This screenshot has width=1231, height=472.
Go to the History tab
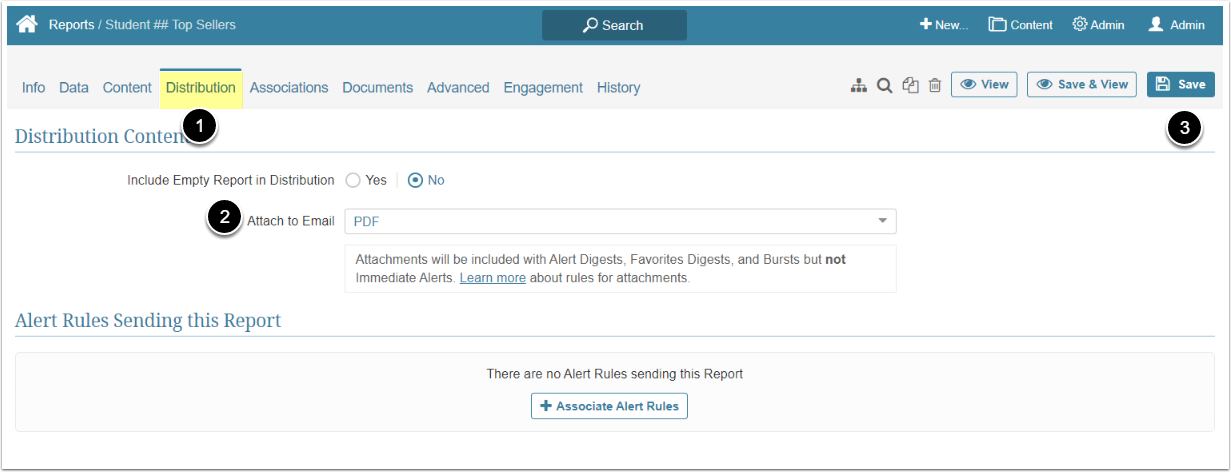tap(618, 88)
